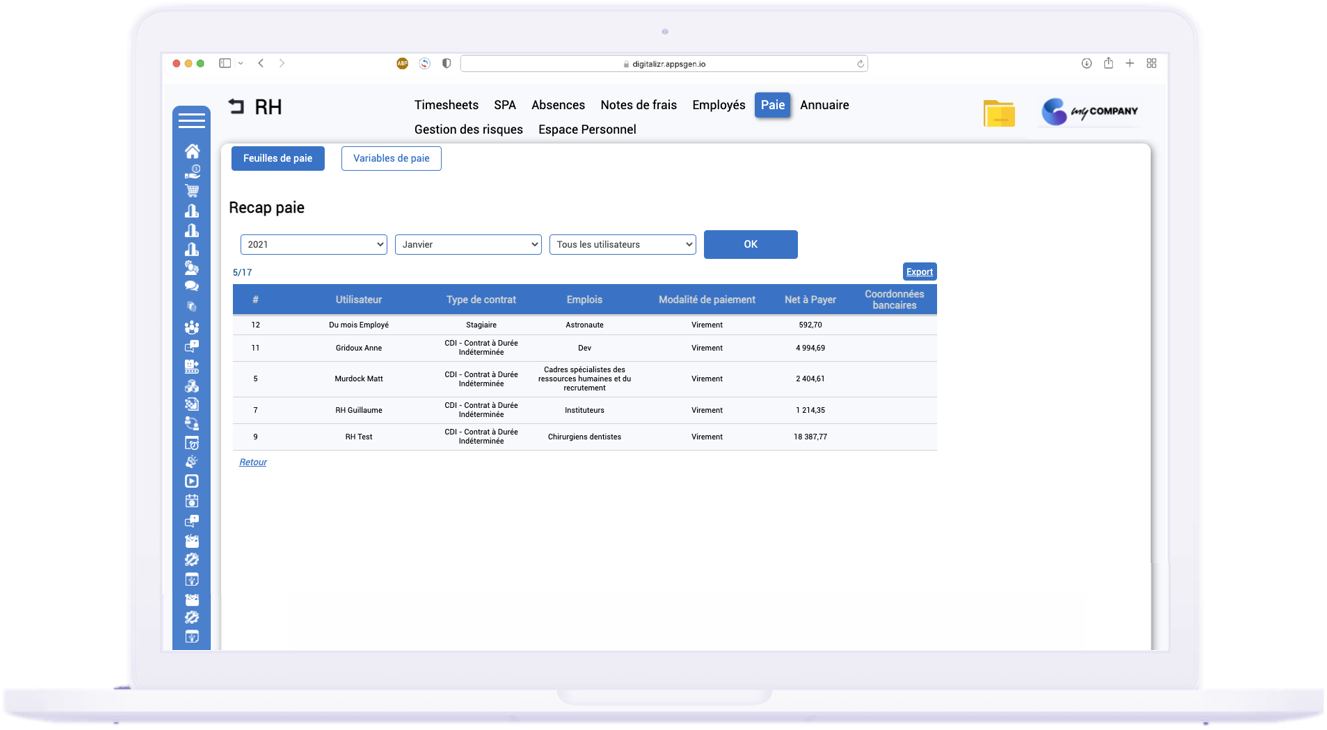The image size is (1327, 730).
Task: Click the Coordonnées bancaires column header
Action: pyautogui.click(x=894, y=300)
